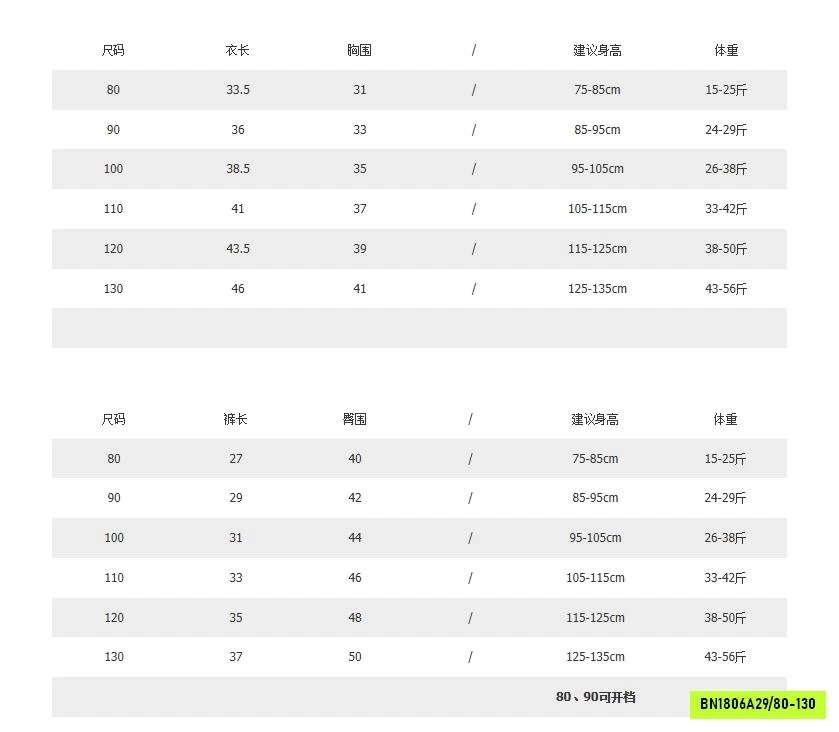Click the 裤长 column header
Viewport: 839px width, 732px height.
[x=235, y=419]
